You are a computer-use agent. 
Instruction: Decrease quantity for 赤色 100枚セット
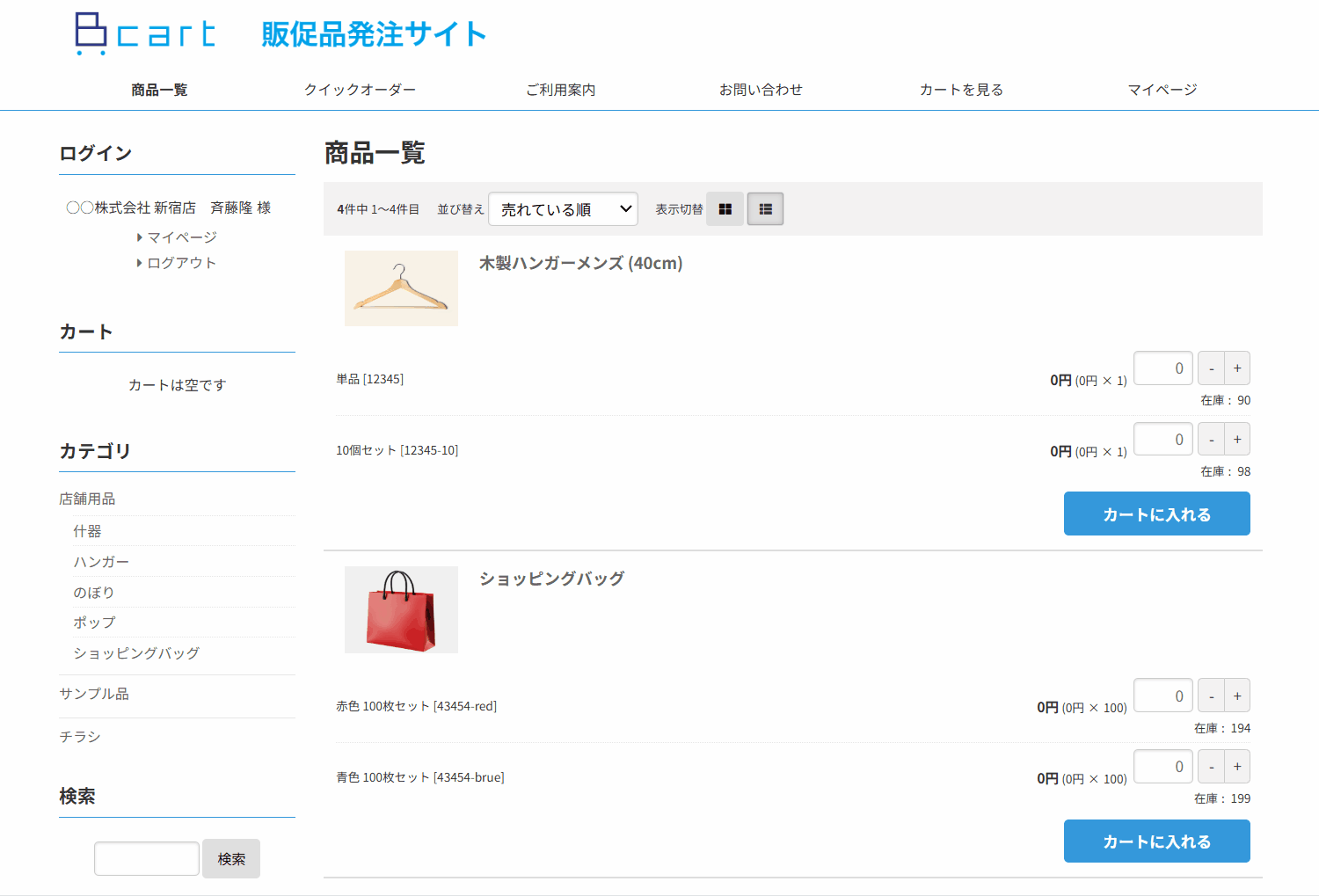1211,696
